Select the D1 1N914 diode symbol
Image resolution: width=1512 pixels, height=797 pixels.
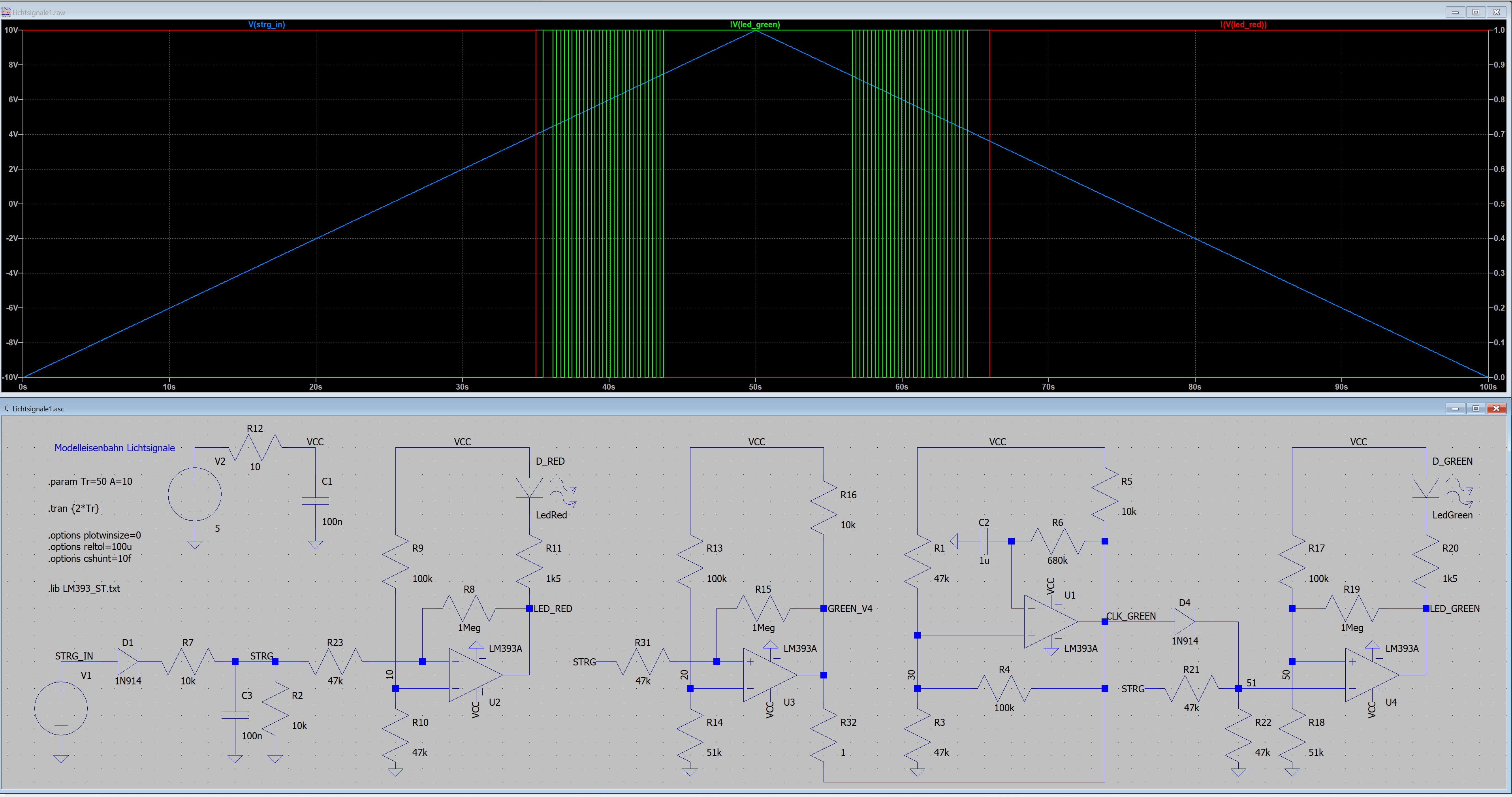[127, 661]
